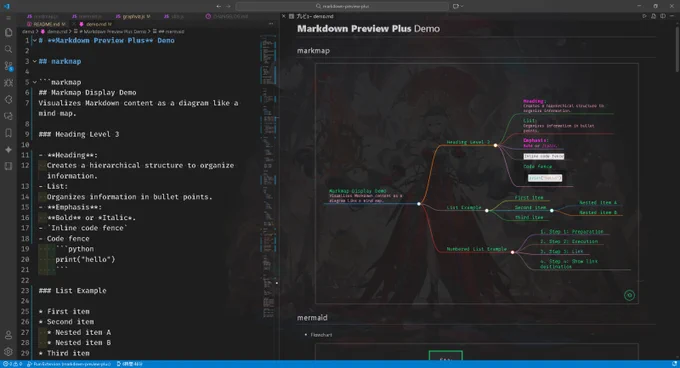This screenshot has height=368, width=680.
Task: Collapse the root Markmap Display Demo node
Action: pos(418,204)
